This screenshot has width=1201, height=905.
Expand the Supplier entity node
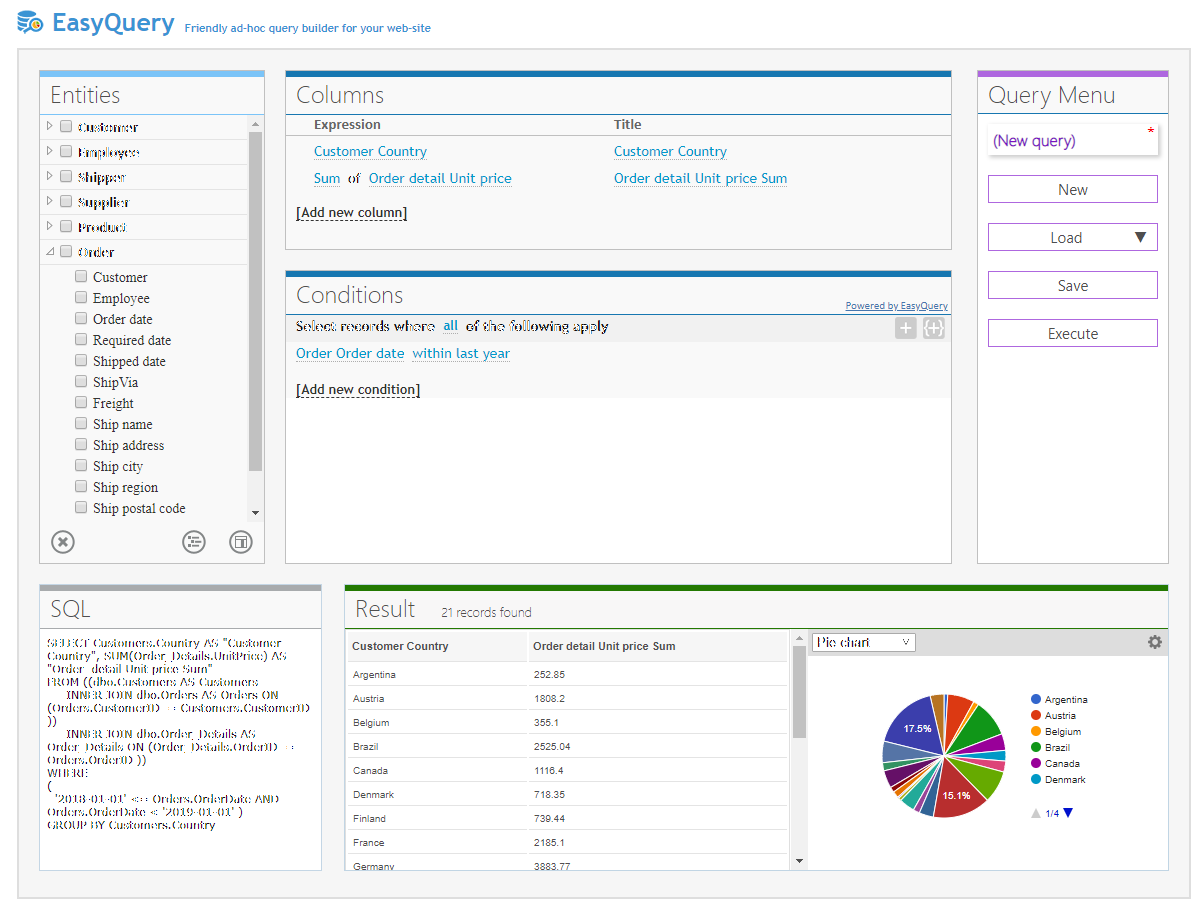pyautogui.click(x=50, y=201)
